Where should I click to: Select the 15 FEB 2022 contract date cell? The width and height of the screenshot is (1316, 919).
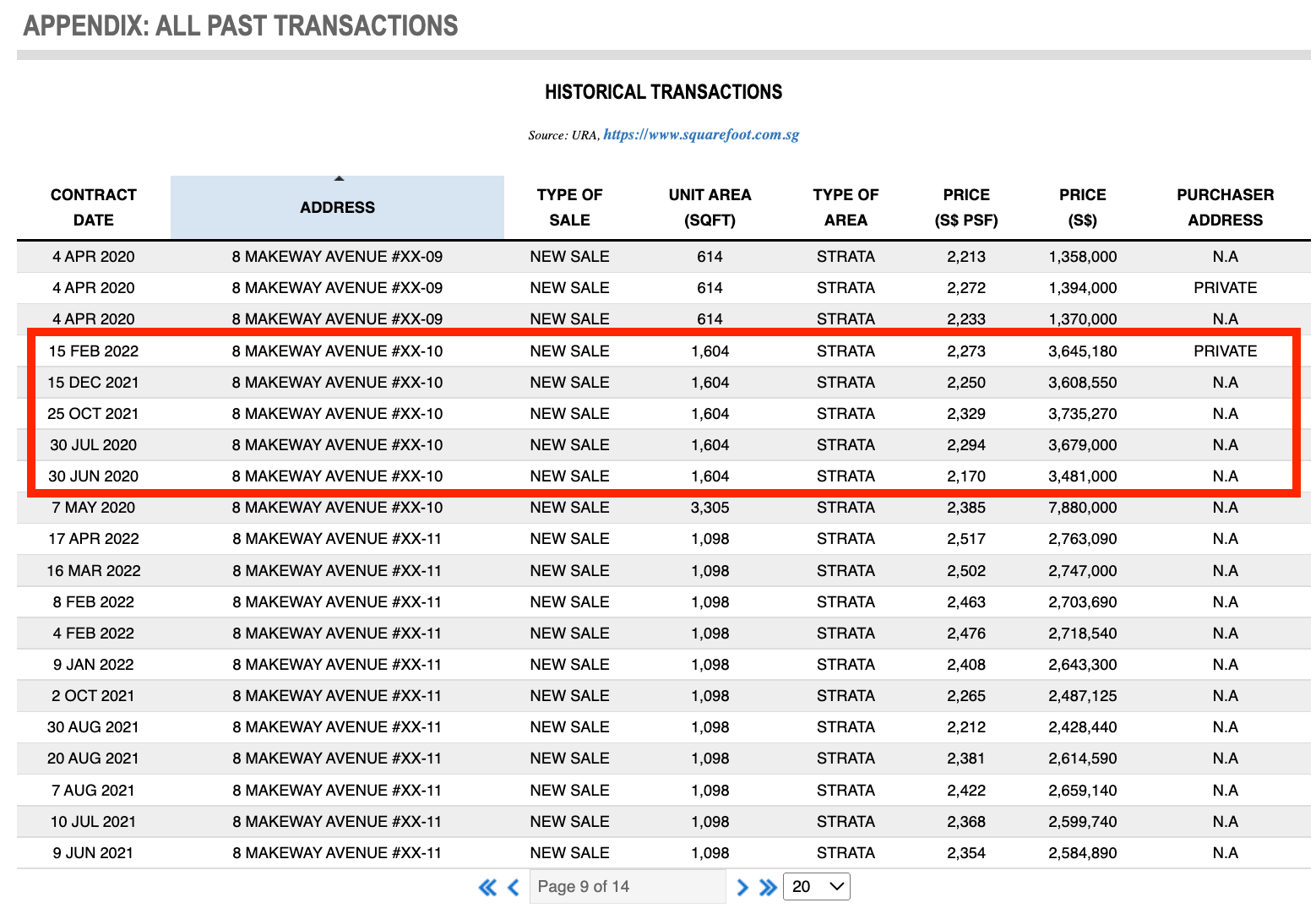point(94,351)
